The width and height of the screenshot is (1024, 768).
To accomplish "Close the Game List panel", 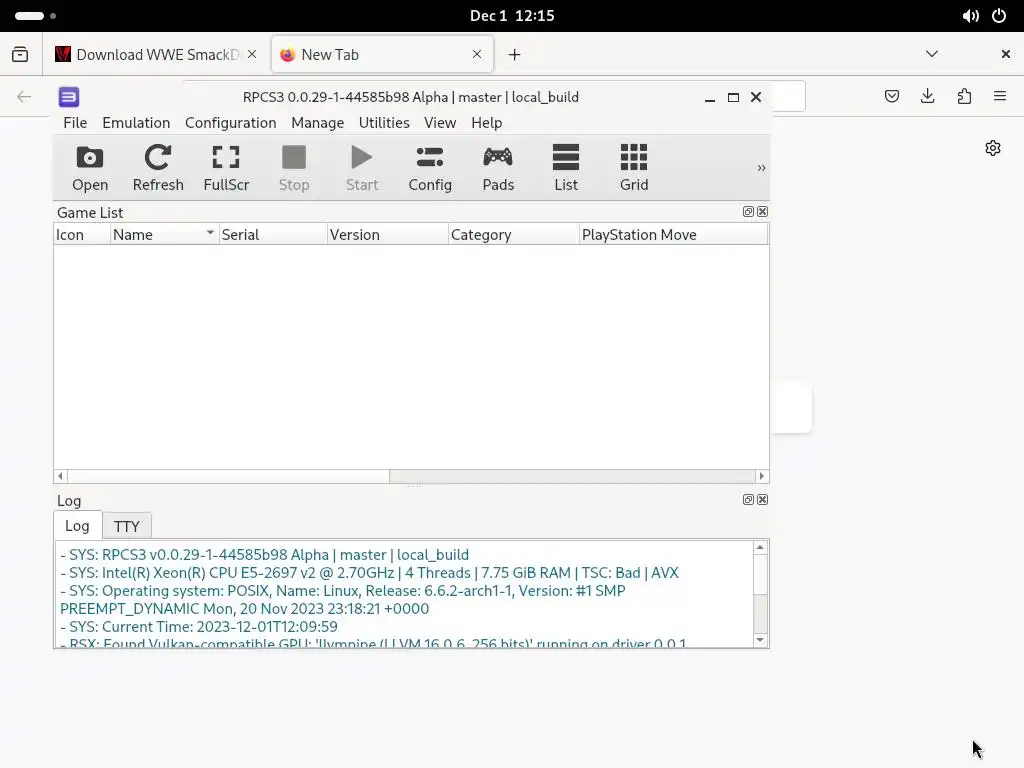I will click(762, 212).
